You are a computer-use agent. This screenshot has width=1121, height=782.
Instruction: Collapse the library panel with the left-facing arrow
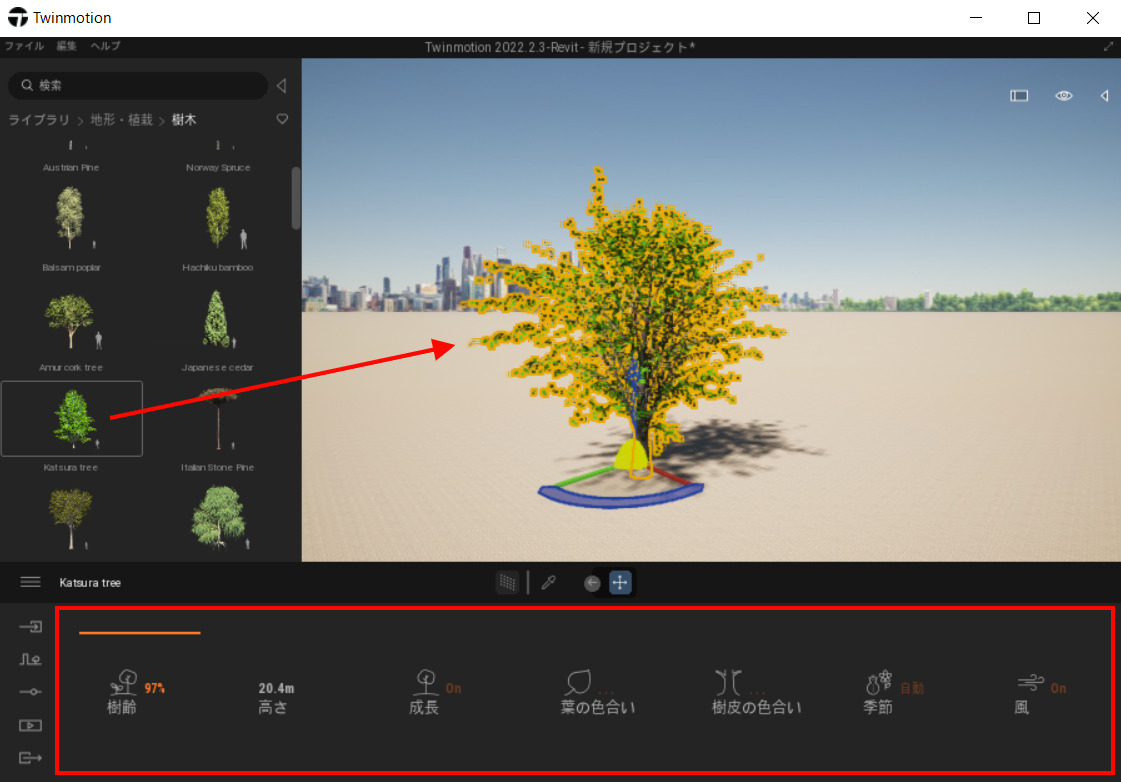281,86
